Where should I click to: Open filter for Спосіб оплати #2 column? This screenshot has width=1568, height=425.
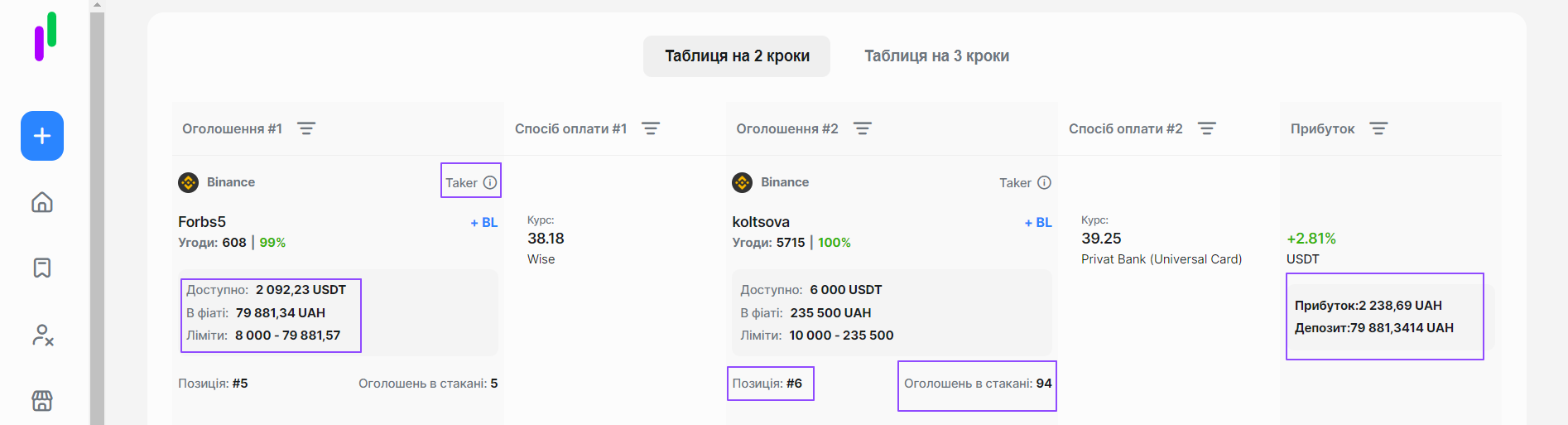click(1207, 128)
